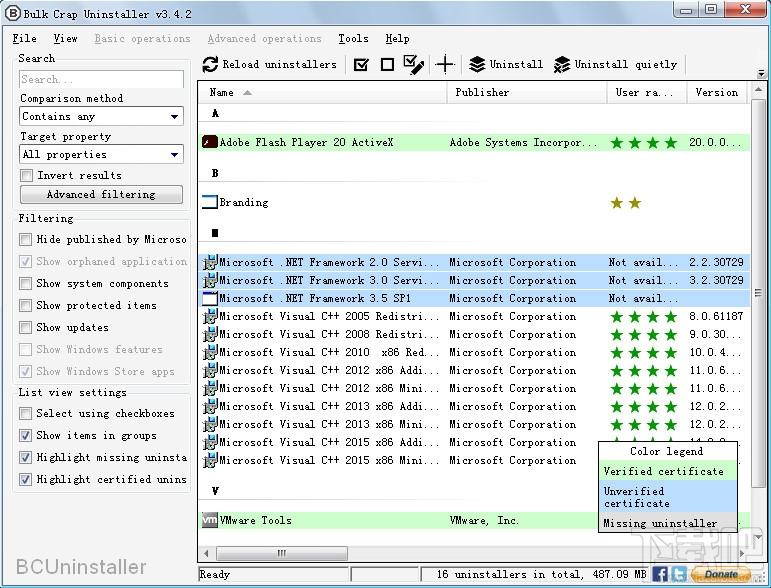Image resolution: width=771 pixels, height=588 pixels.
Task: Enable Hide published by Microsoft checkbox
Action: 25,239
